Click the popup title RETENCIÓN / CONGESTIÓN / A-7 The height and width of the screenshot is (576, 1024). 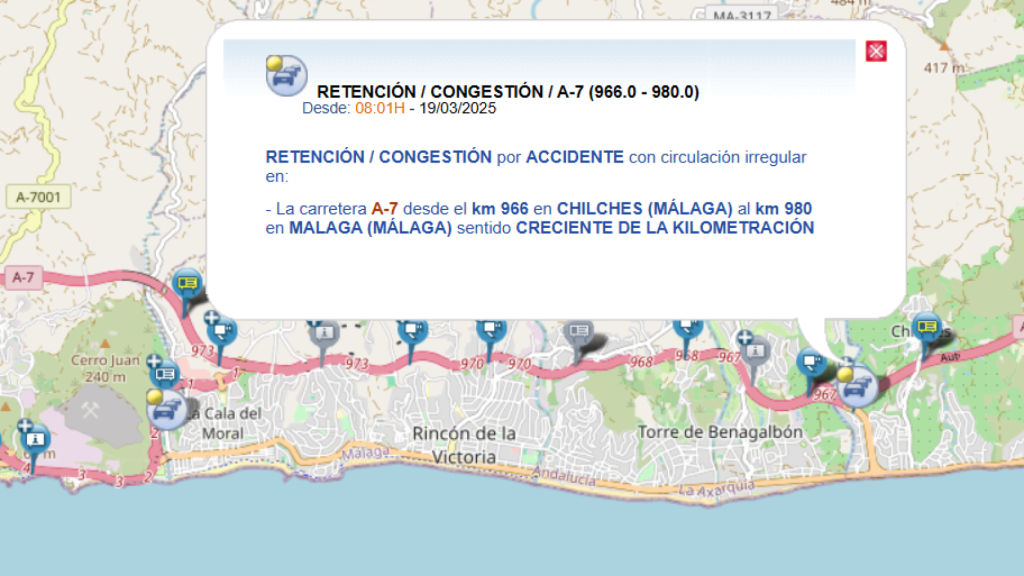[x=507, y=92]
